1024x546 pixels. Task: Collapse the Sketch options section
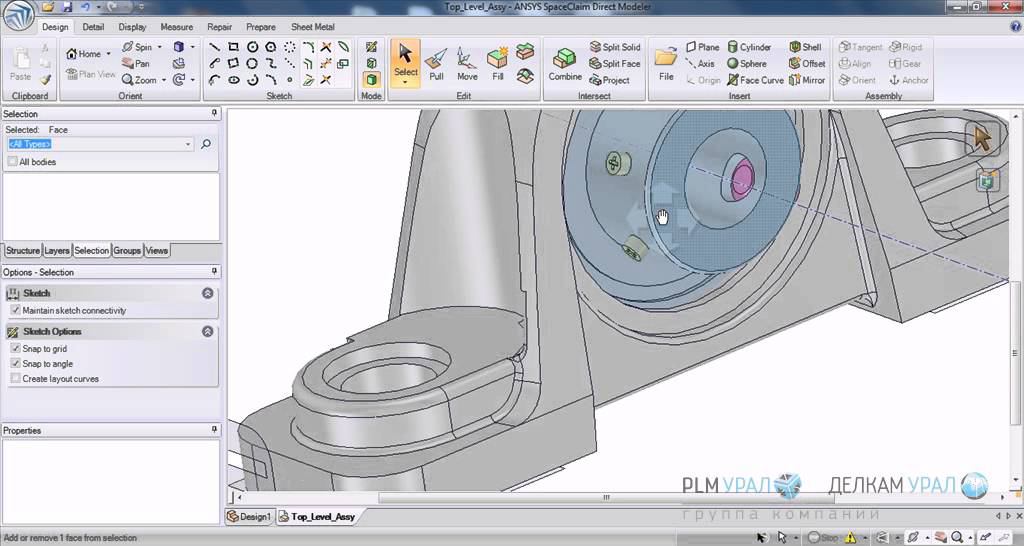click(208, 331)
